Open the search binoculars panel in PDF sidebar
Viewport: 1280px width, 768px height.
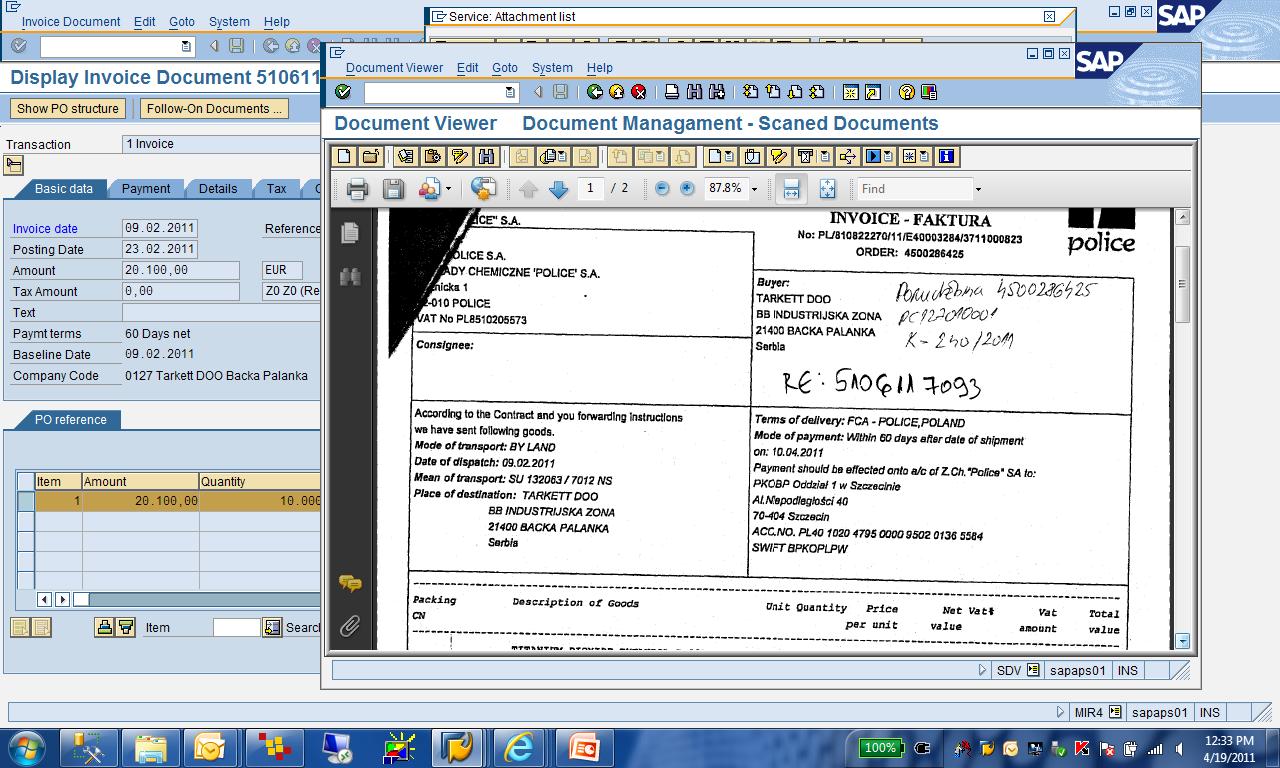coord(350,277)
